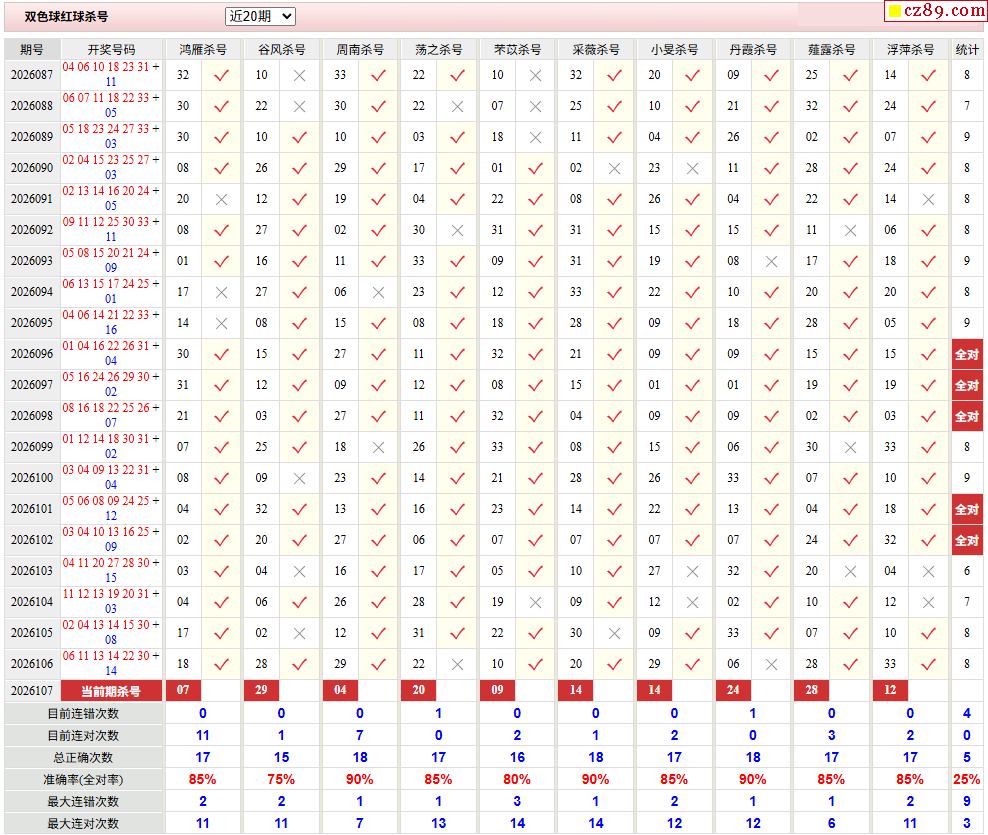Click the gray cross for 丹霞杀号 in row 2026093

771,262
